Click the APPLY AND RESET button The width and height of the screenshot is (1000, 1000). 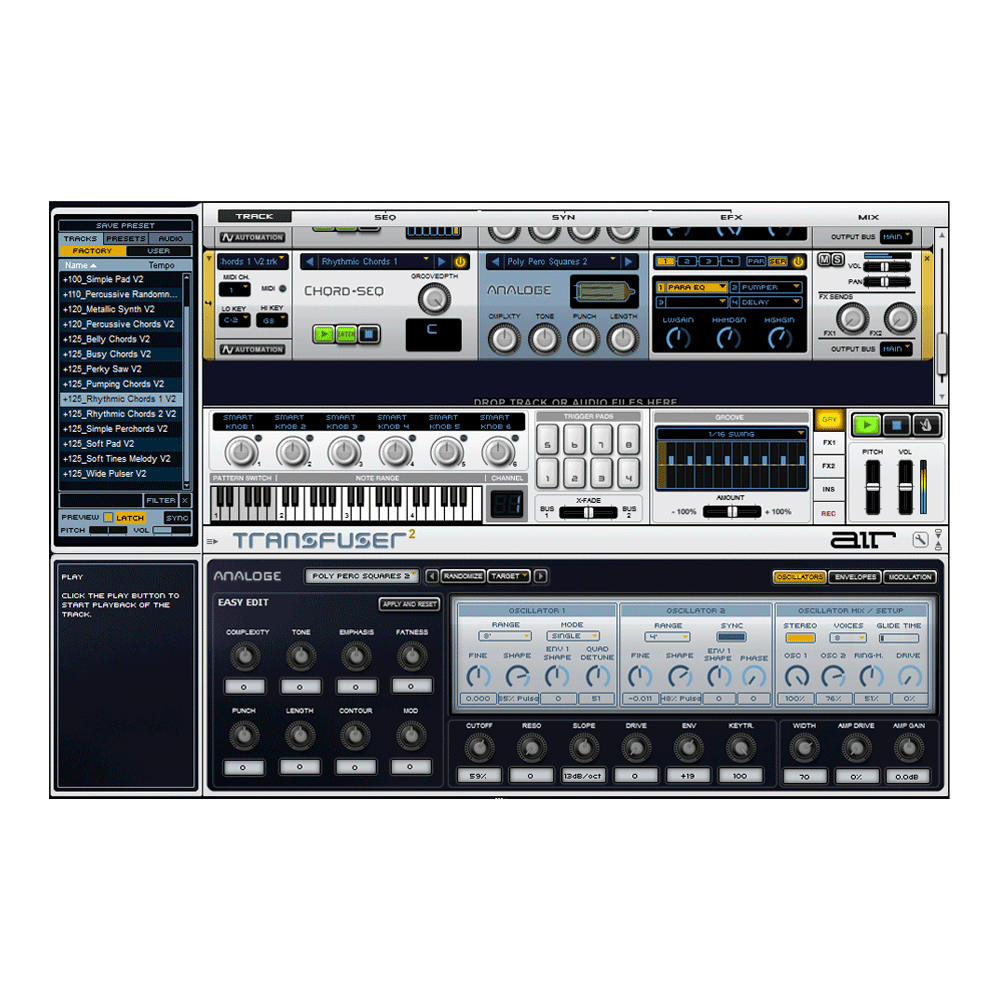(x=409, y=604)
